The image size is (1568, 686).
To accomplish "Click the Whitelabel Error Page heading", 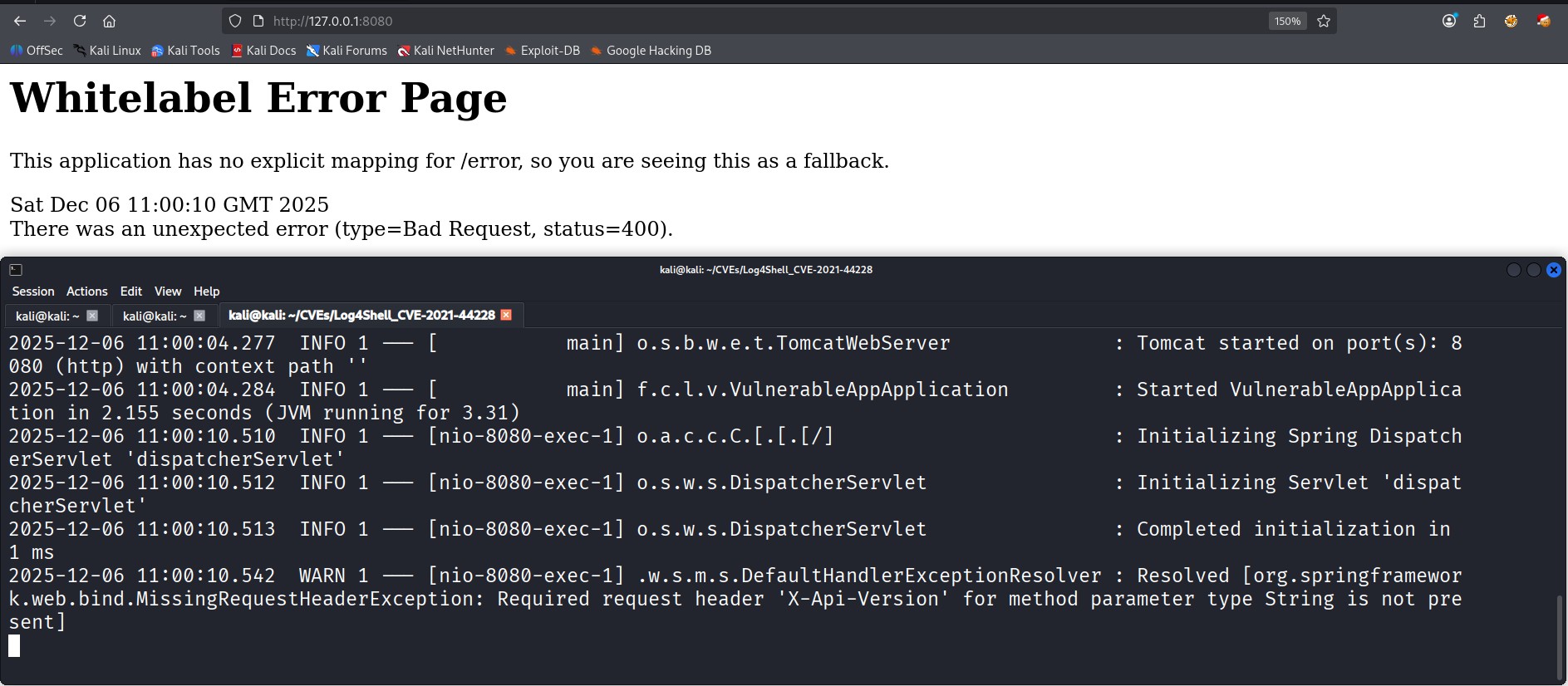I will (x=258, y=98).
